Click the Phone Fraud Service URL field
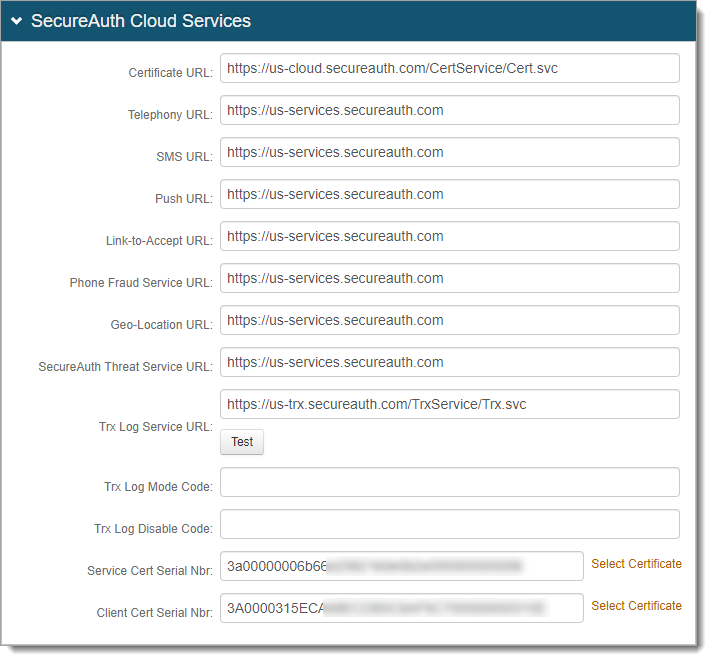This screenshot has height=661, width=712. click(449, 279)
